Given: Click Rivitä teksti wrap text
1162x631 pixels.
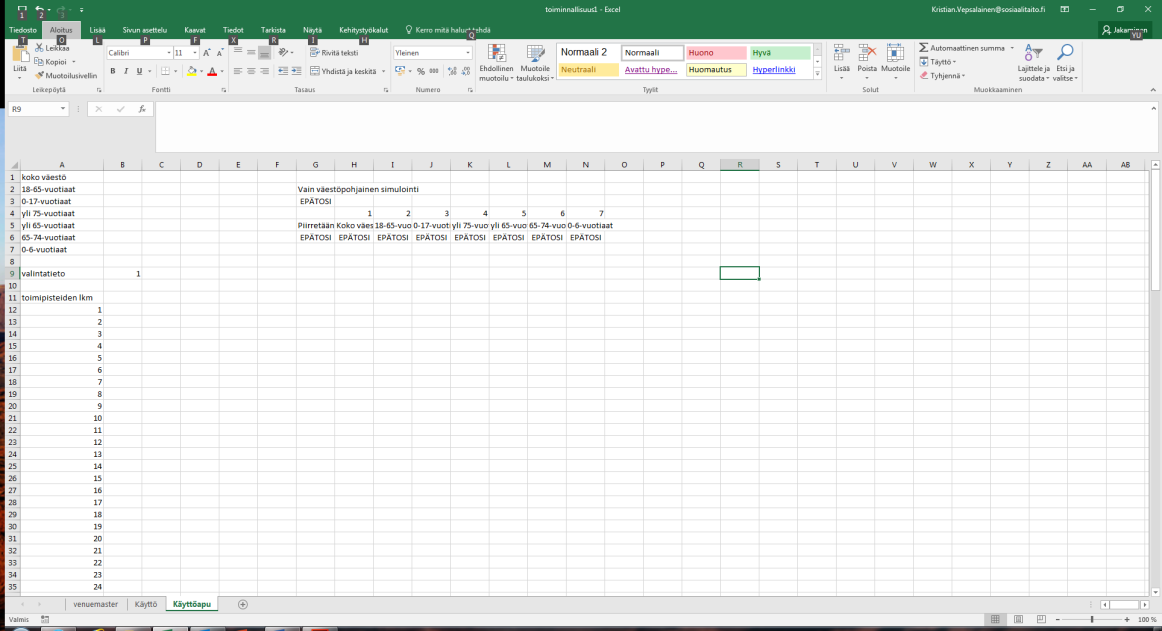Looking at the screenshot, I should (x=334, y=53).
